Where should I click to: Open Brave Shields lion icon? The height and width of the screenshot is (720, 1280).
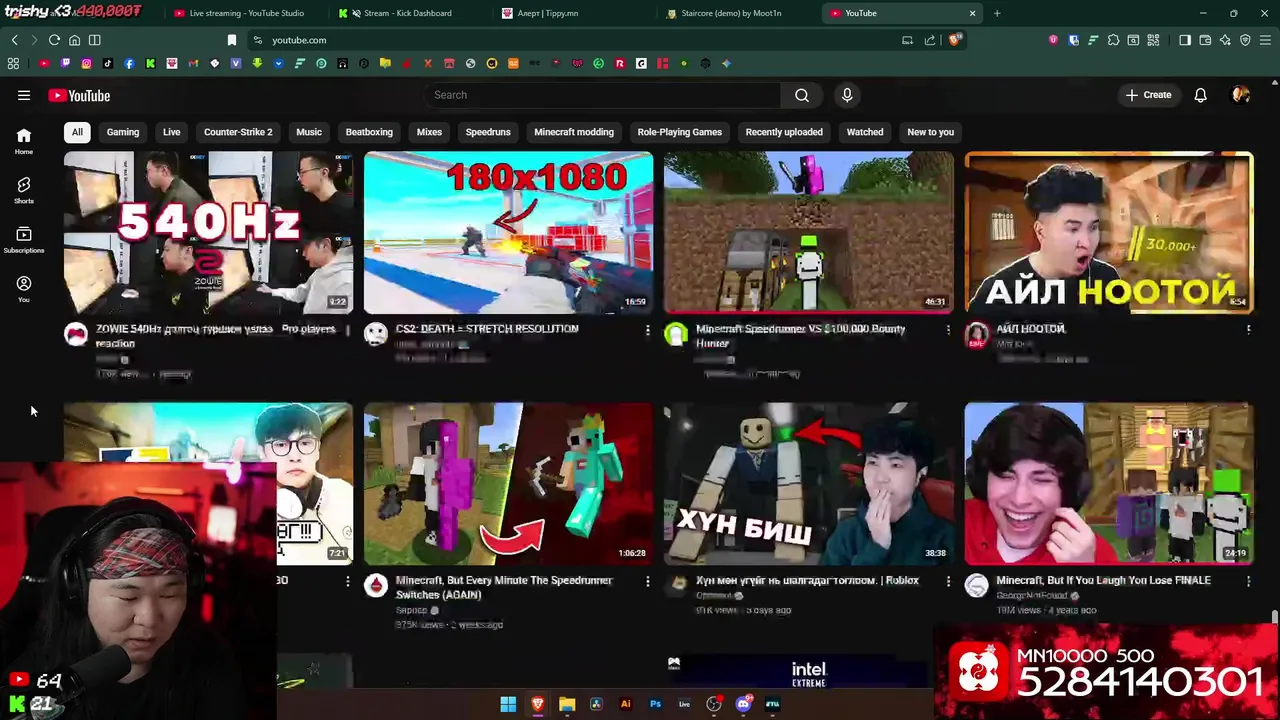click(x=955, y=40)
